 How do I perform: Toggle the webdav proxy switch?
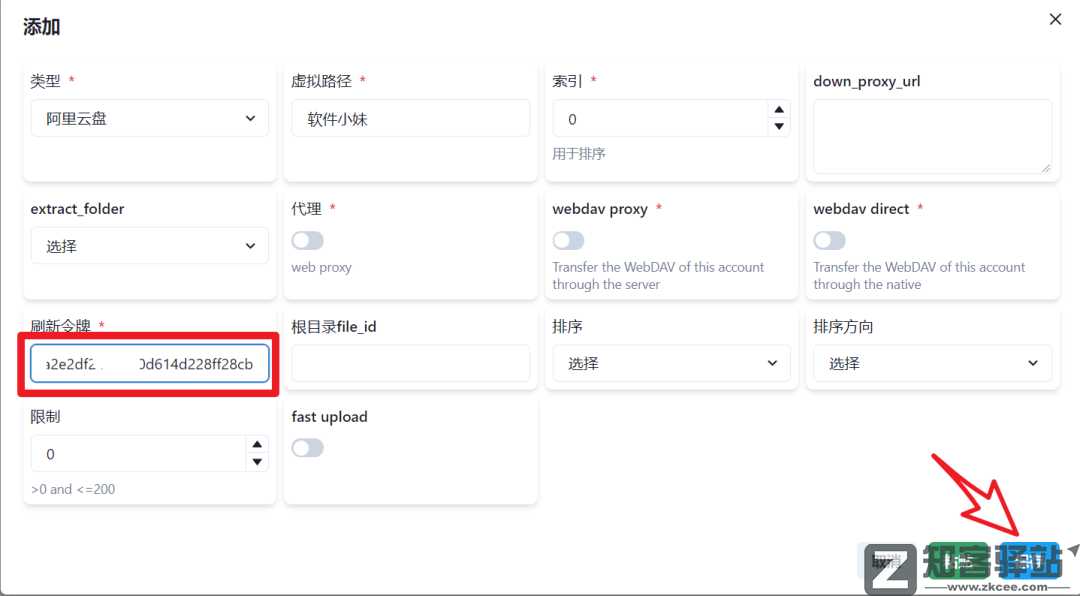click(x=568, y=241)
